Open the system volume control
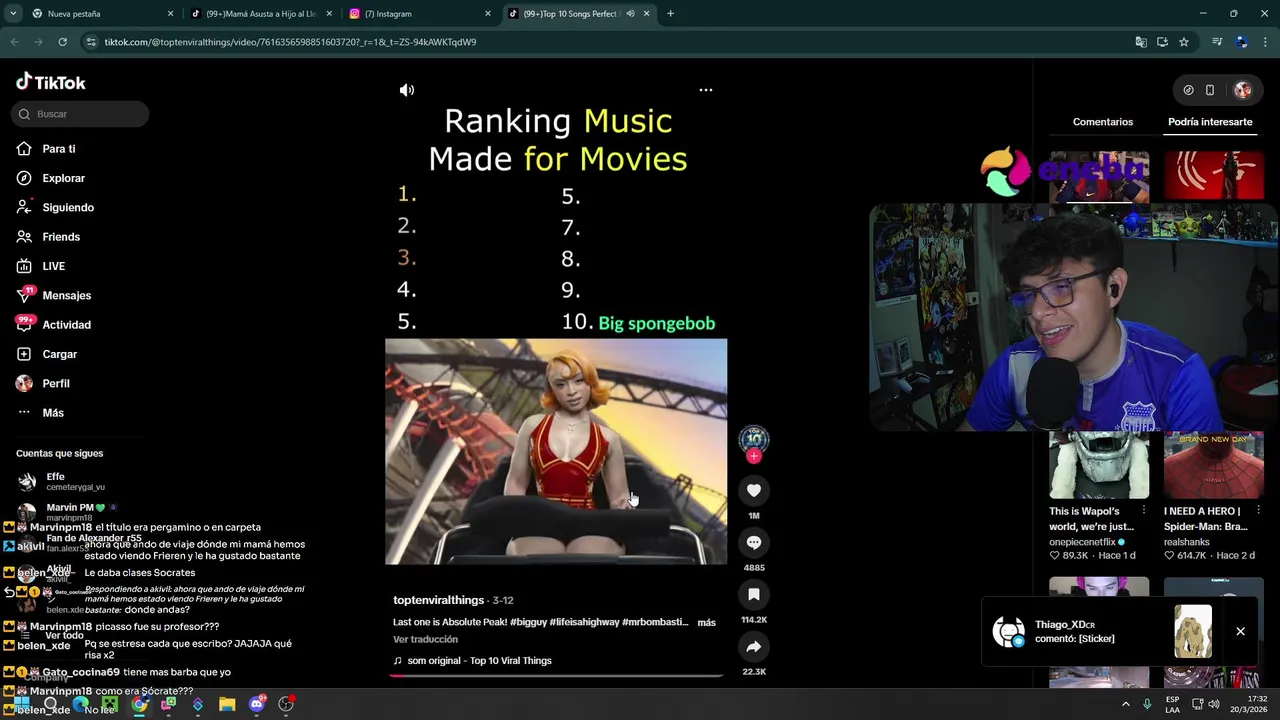Viewport: 1280px width, 720px height. point(1213,704)
